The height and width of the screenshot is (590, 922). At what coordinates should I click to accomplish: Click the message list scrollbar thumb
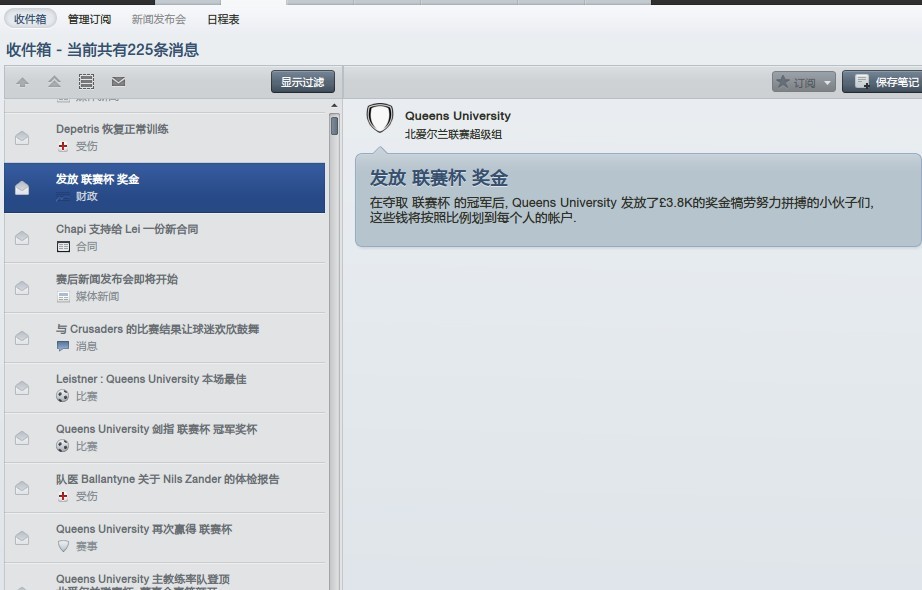pyautogui.click(x=334, y=125)
